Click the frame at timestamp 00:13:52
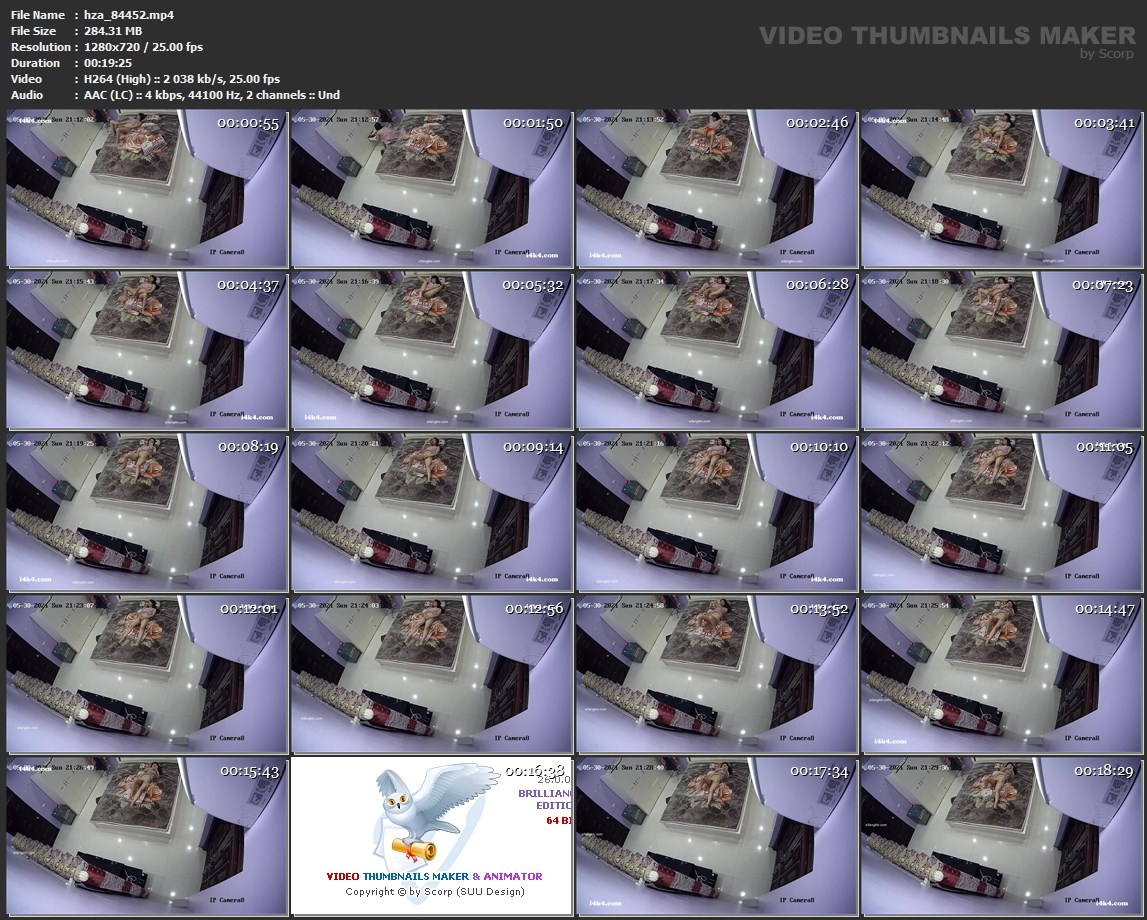The width and height of the screenshot is (1147, 920). click(x=717, y=674)
